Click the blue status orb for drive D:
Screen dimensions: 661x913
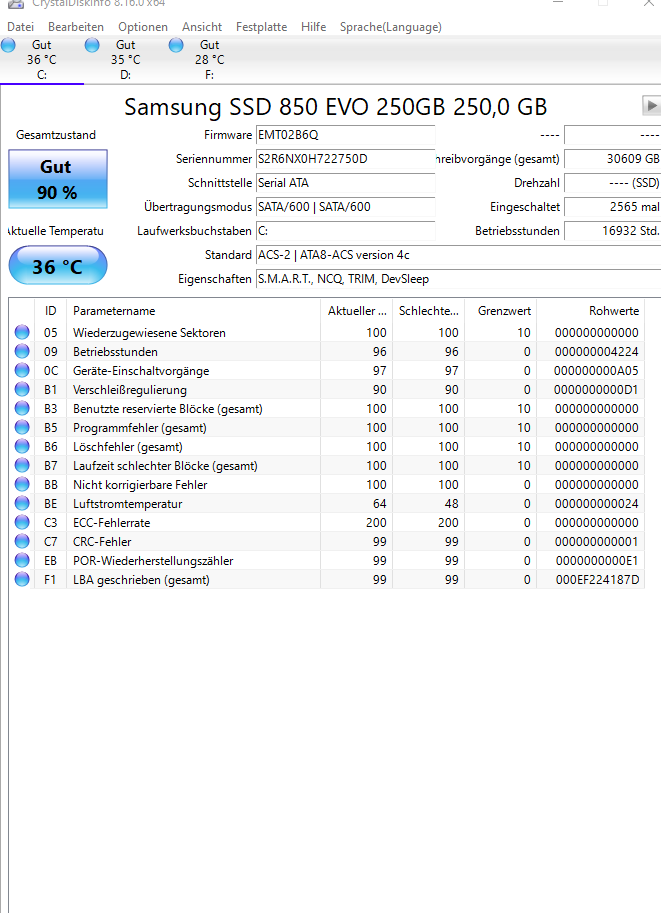click(92, 45)
